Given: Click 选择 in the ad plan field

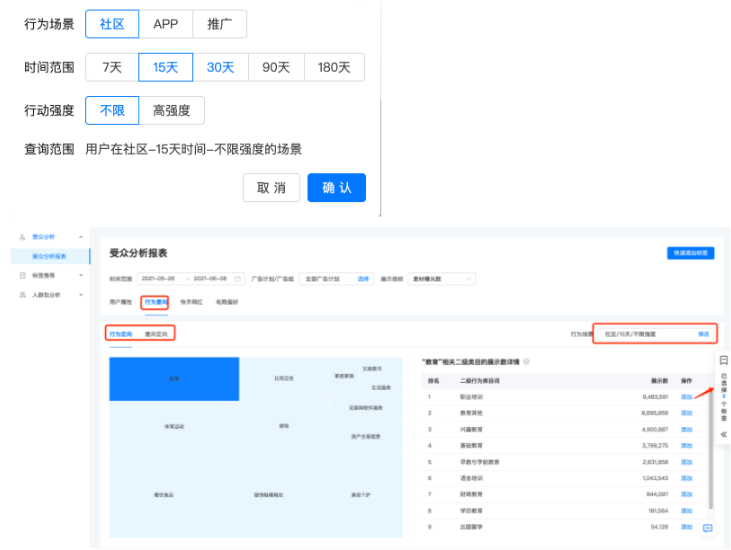Looking at the screenshot, I should pyautogui.click(x=363, y=279).
